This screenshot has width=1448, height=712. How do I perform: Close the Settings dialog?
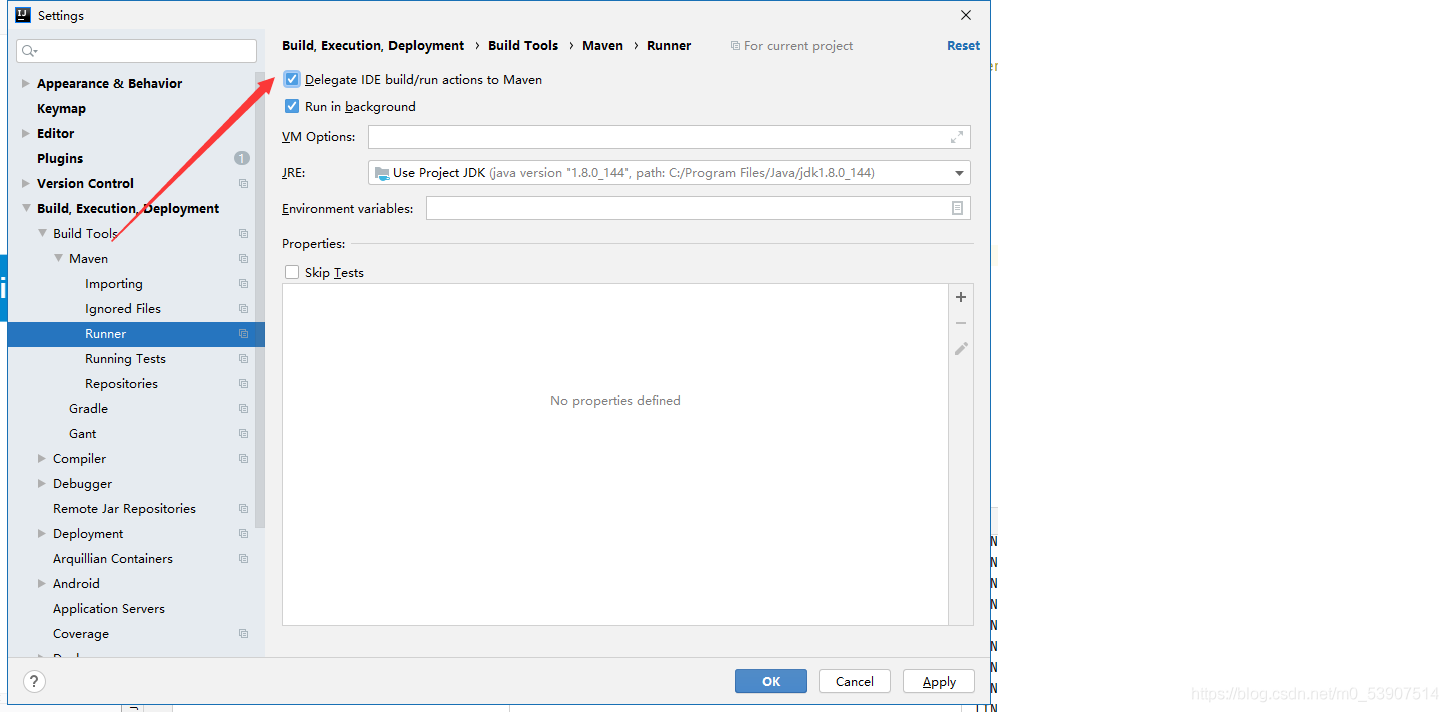tap(966, 15)
